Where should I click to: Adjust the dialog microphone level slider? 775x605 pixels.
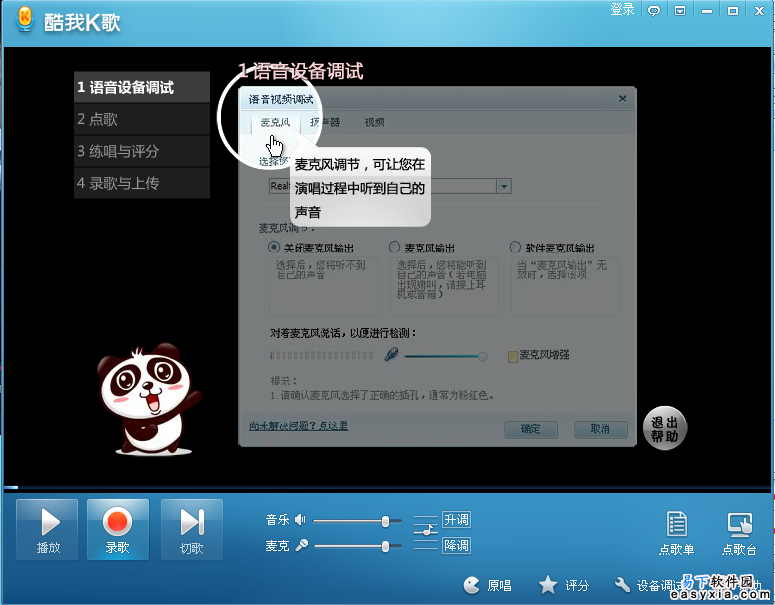pyautogui.click(x=446, y=356)
